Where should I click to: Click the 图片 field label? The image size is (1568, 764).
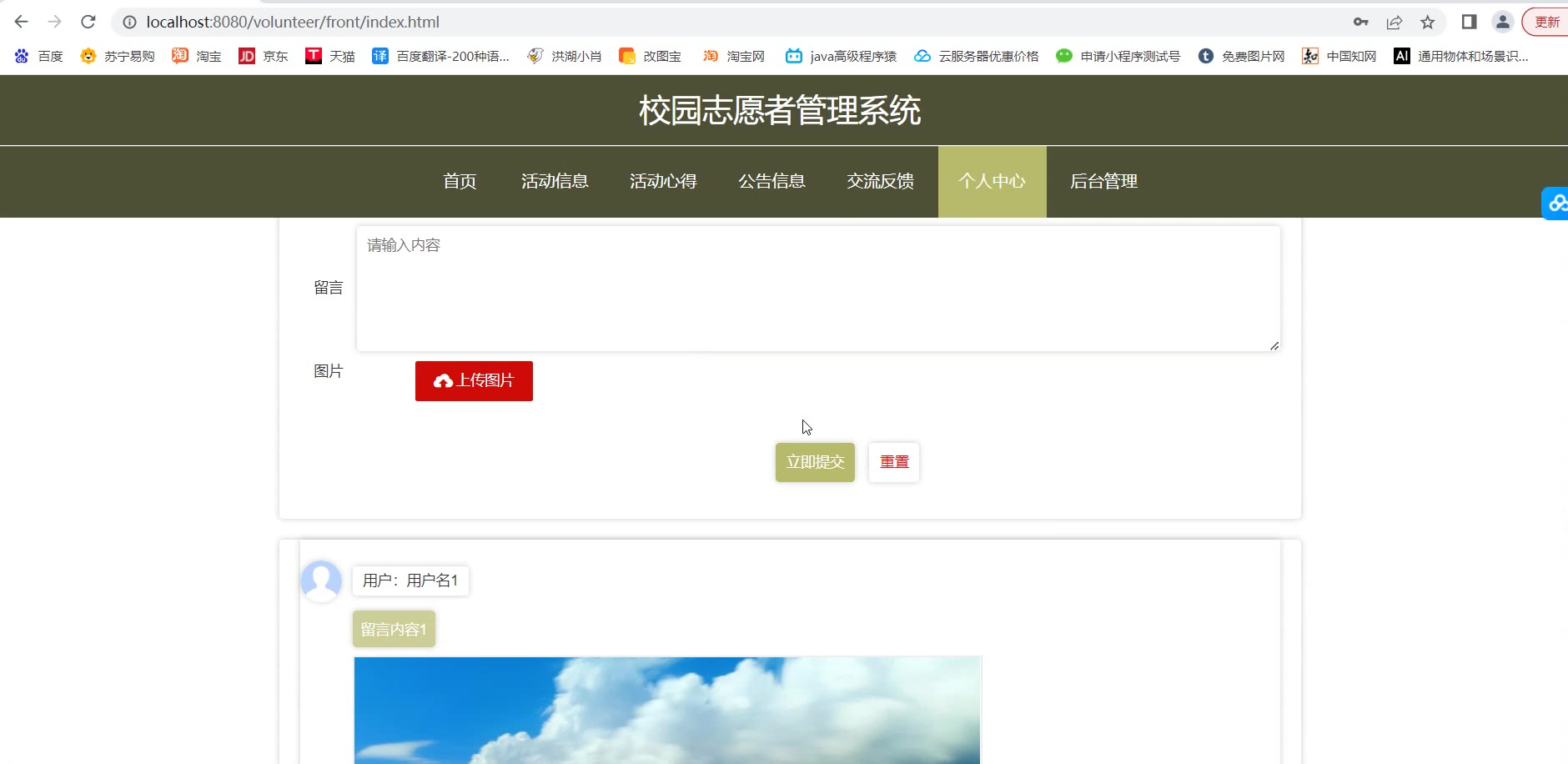click(x=329, y=371)
